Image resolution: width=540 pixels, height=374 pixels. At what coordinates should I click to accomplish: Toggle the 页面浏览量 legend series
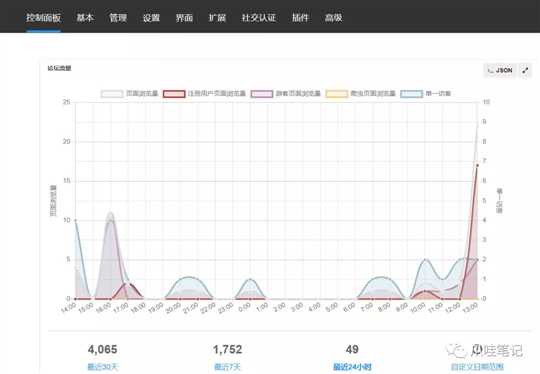pyautogui.click(x=129, y=93)
